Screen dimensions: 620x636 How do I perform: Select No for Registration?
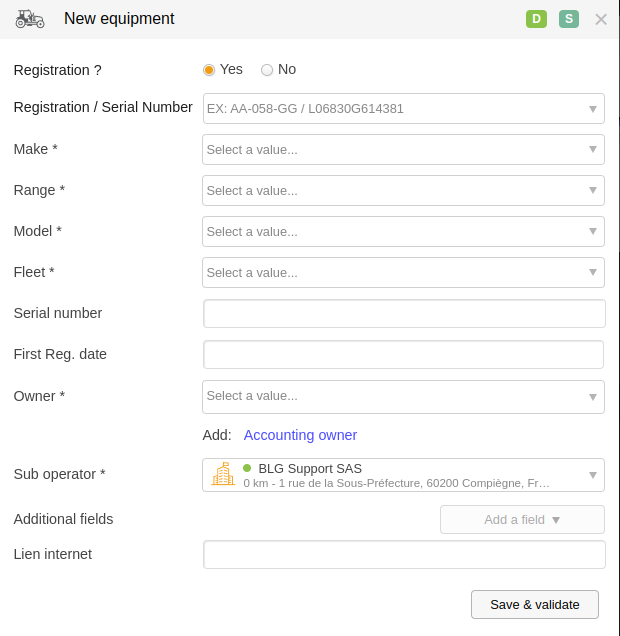(267, 70)
